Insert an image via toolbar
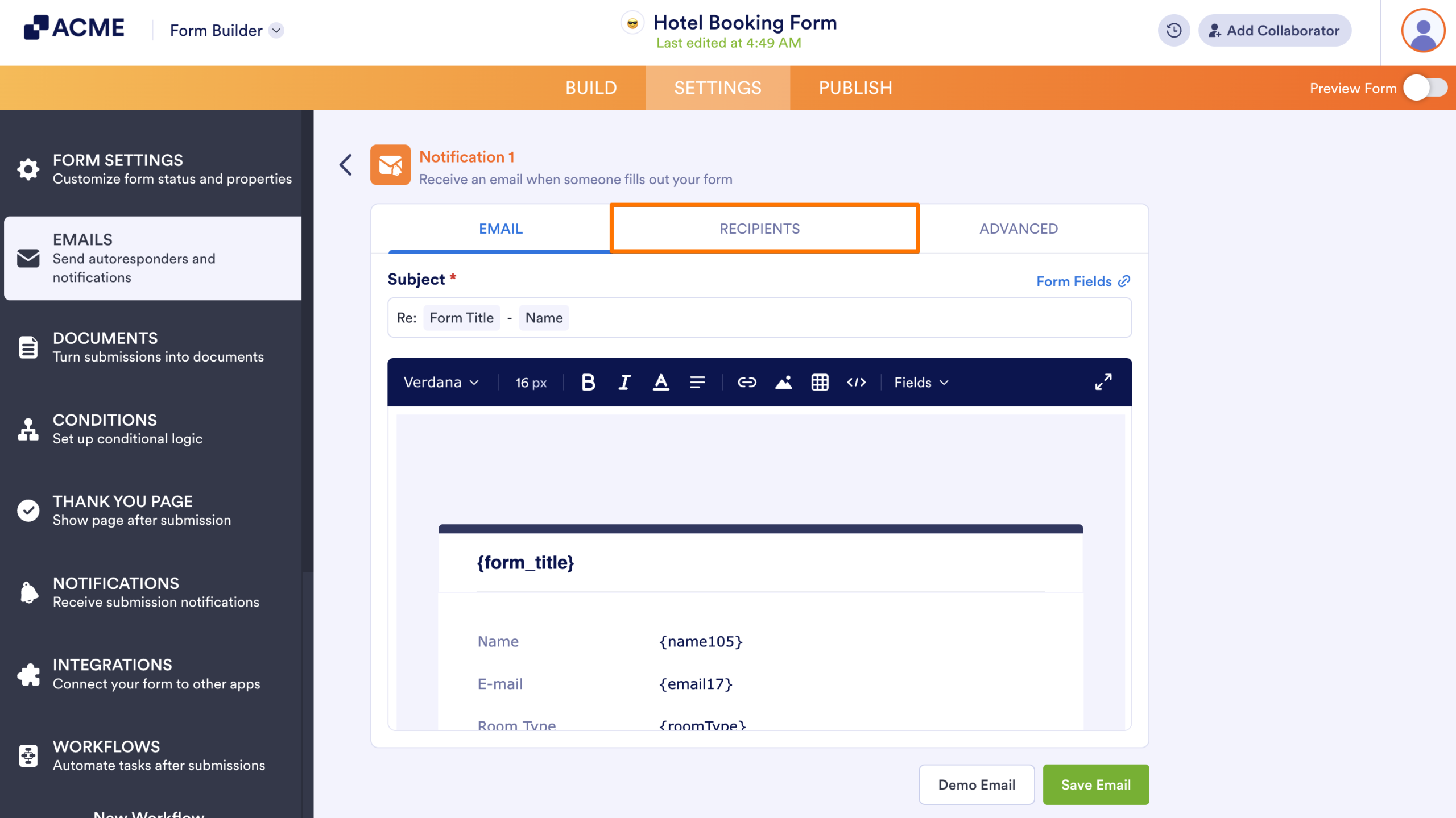The width and height of the screenshot is (1456, 818). [783, 382]
